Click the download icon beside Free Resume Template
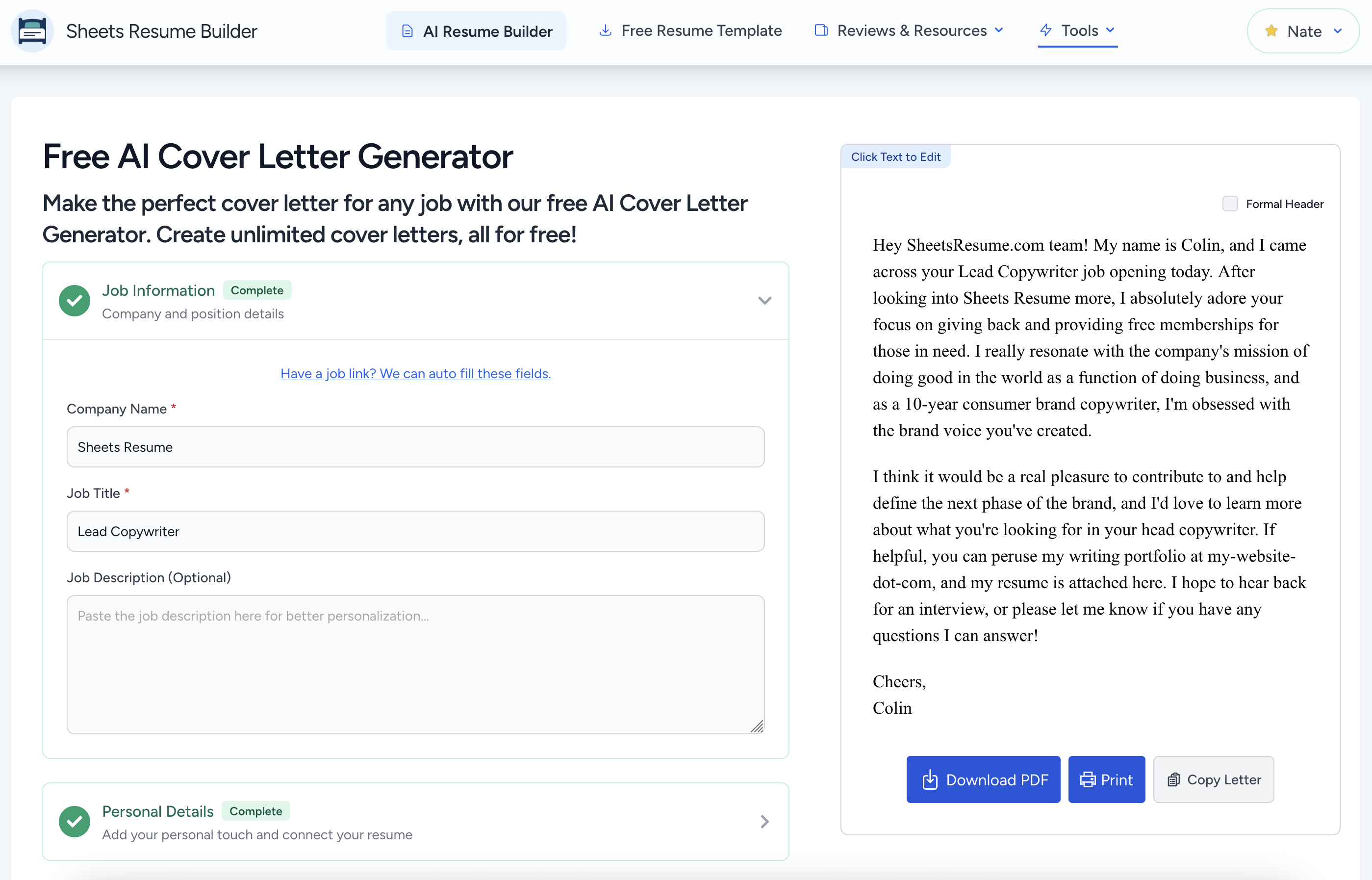This screenshot has width=1372, height=880. [606, 30]
